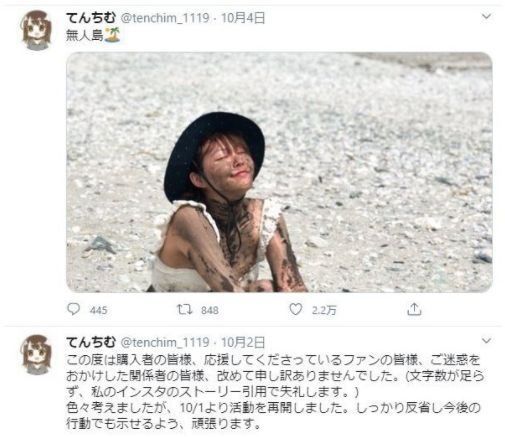Like the 無人島 tweet via the heart icon
This screenshot has height=437, width=505.
click(295, 309)
